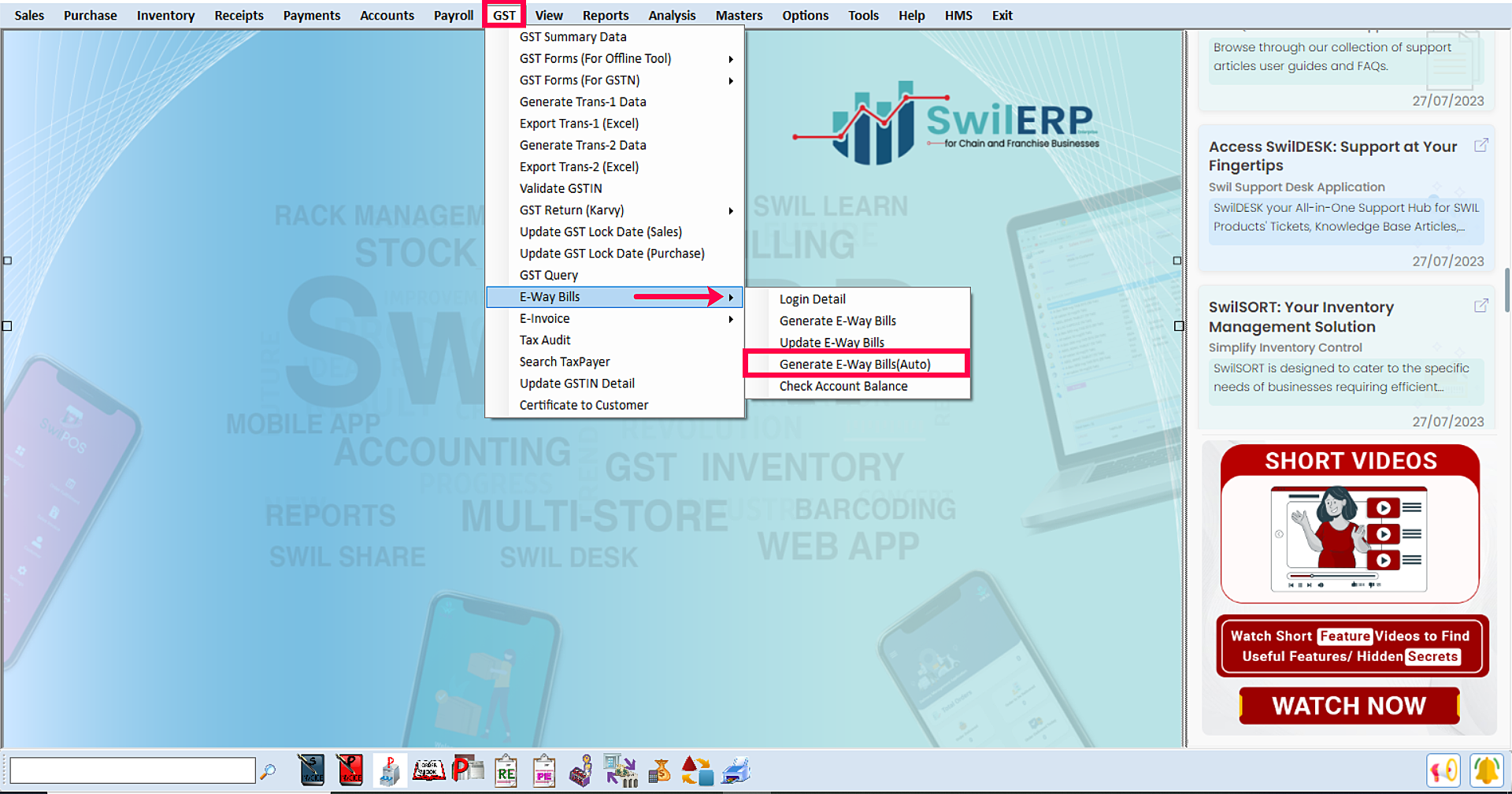Select Export Trans-1 (Excel)

click(x=615, y=124)
